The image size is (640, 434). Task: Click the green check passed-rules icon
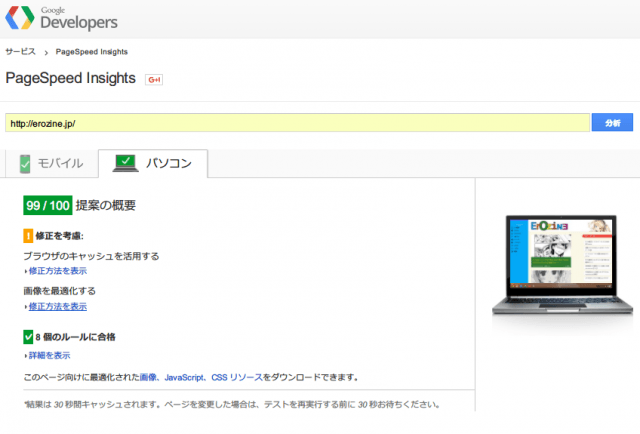coord(28,337)
